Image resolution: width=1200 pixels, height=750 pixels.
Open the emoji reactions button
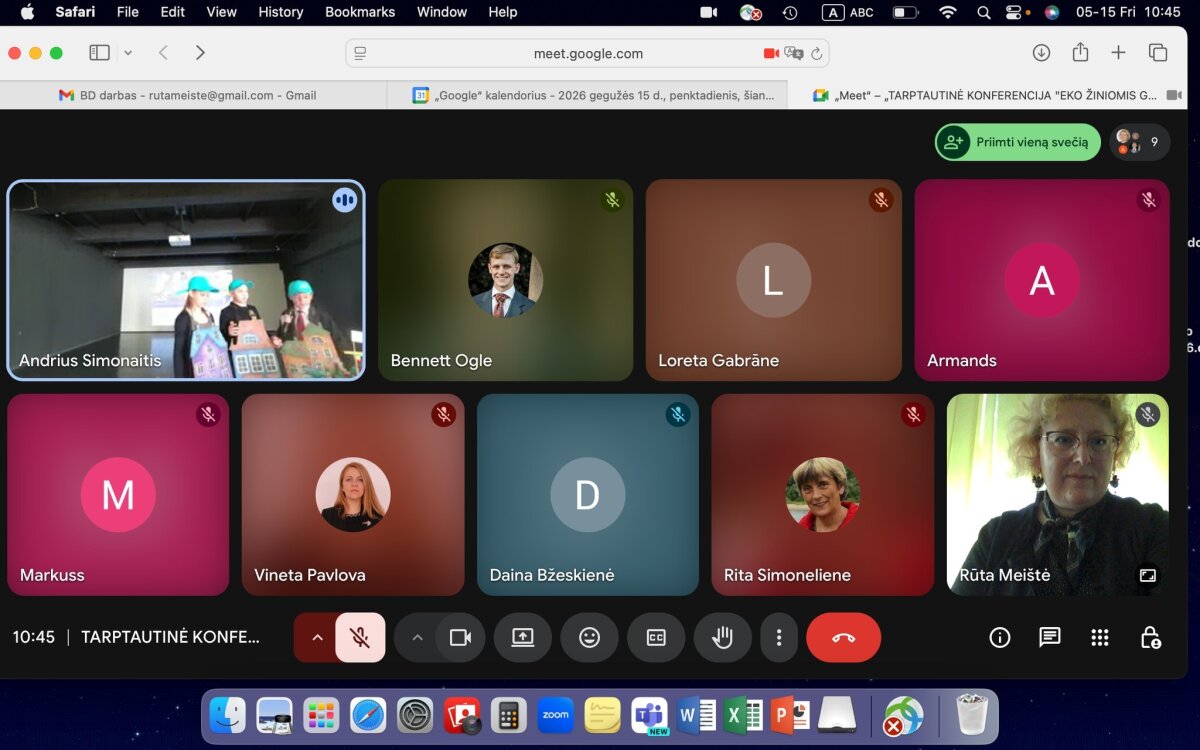[x=589, y=638]
